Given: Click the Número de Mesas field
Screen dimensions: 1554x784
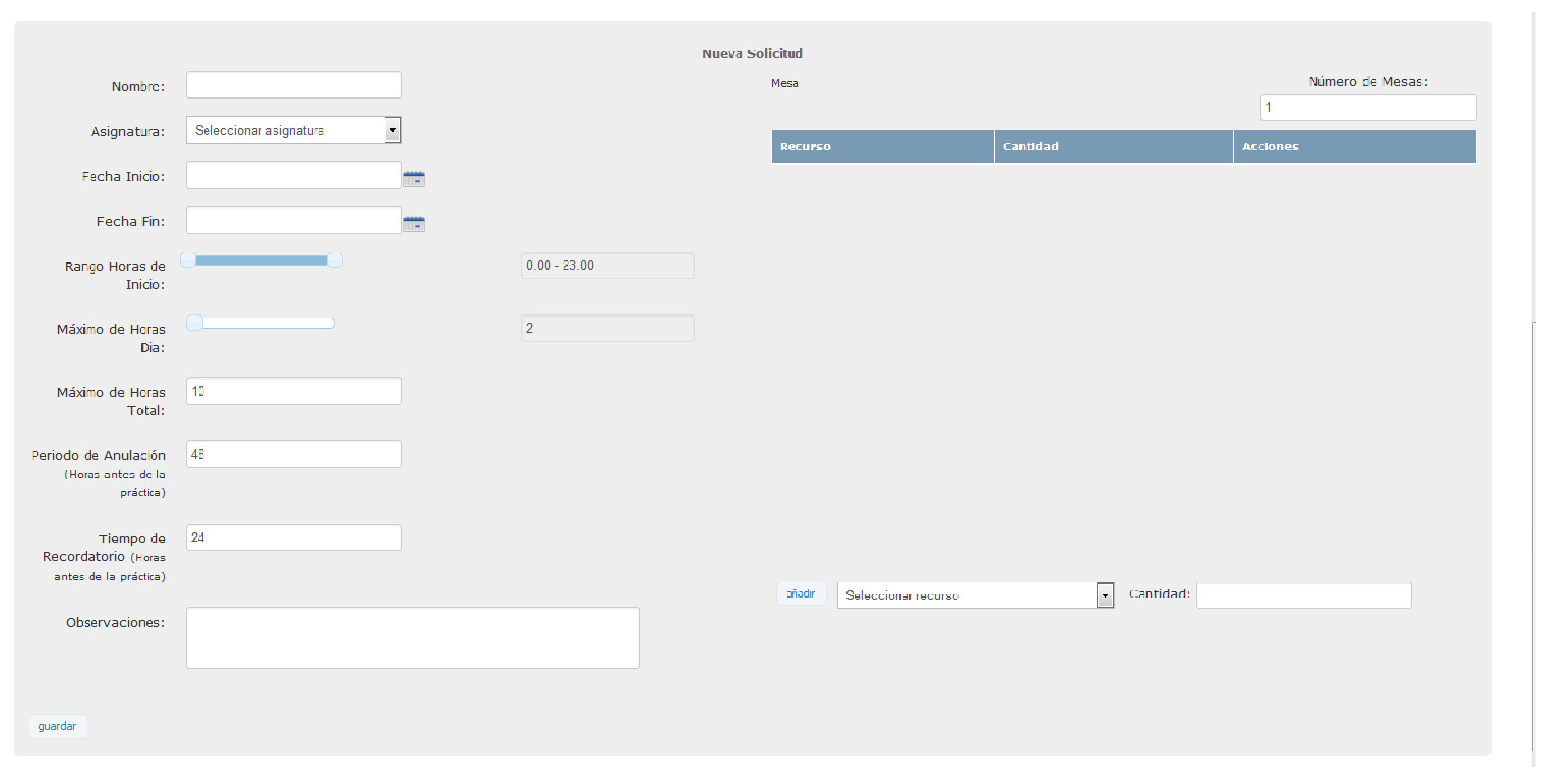Looking at the screenshot, I should (1368, 107).
